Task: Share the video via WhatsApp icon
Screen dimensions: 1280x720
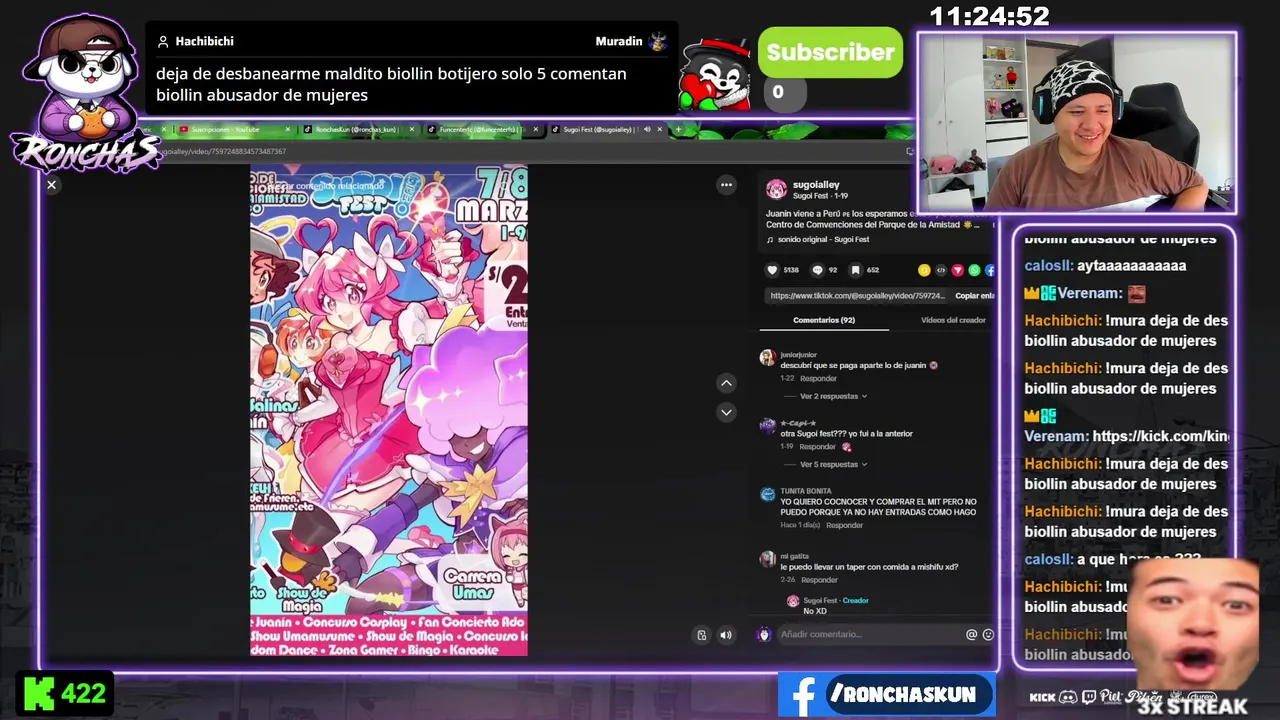Action: point(974,270)
